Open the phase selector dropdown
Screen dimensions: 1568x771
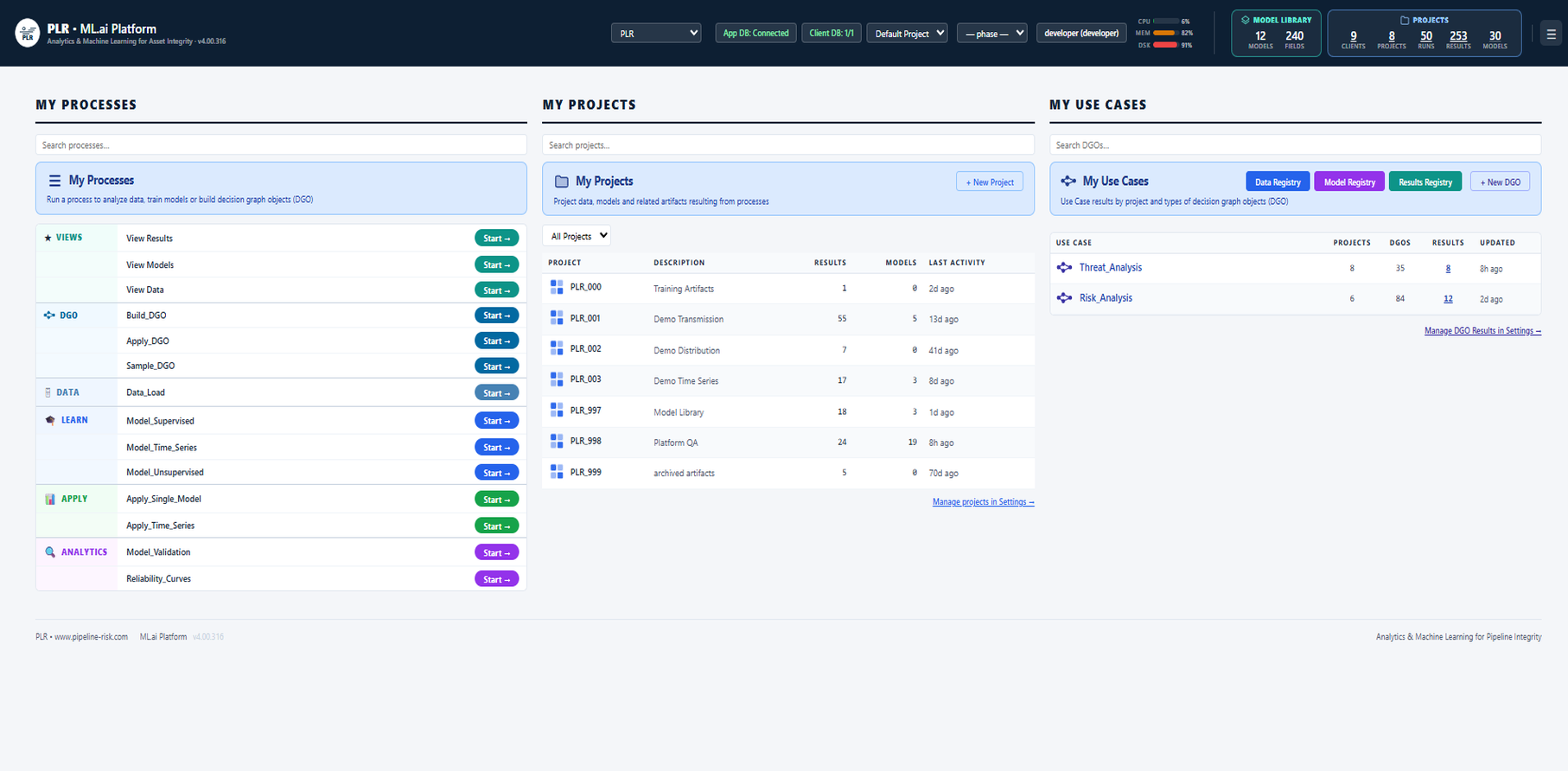(992, 33)
